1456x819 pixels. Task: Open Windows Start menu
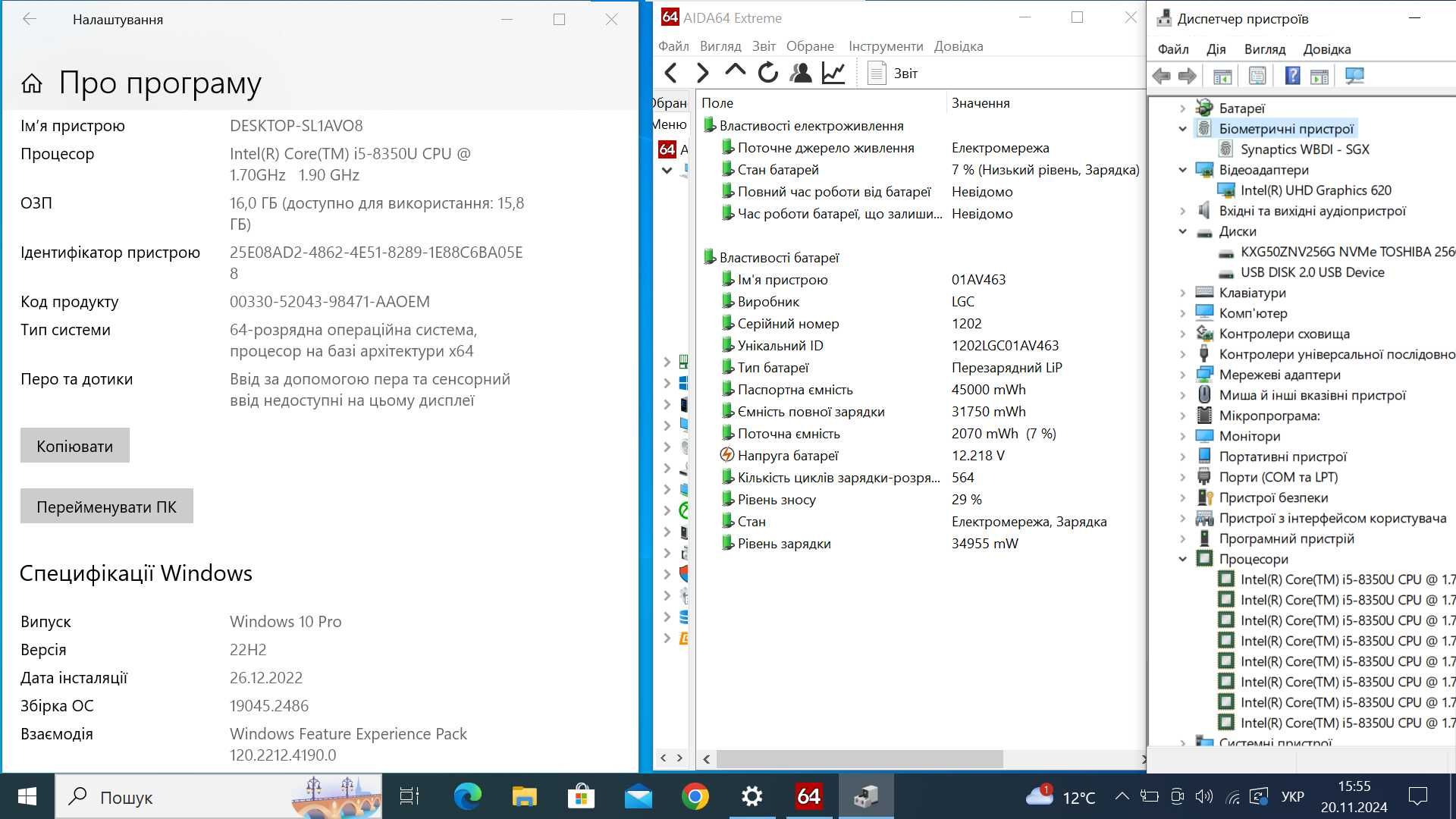coord(27,796)
